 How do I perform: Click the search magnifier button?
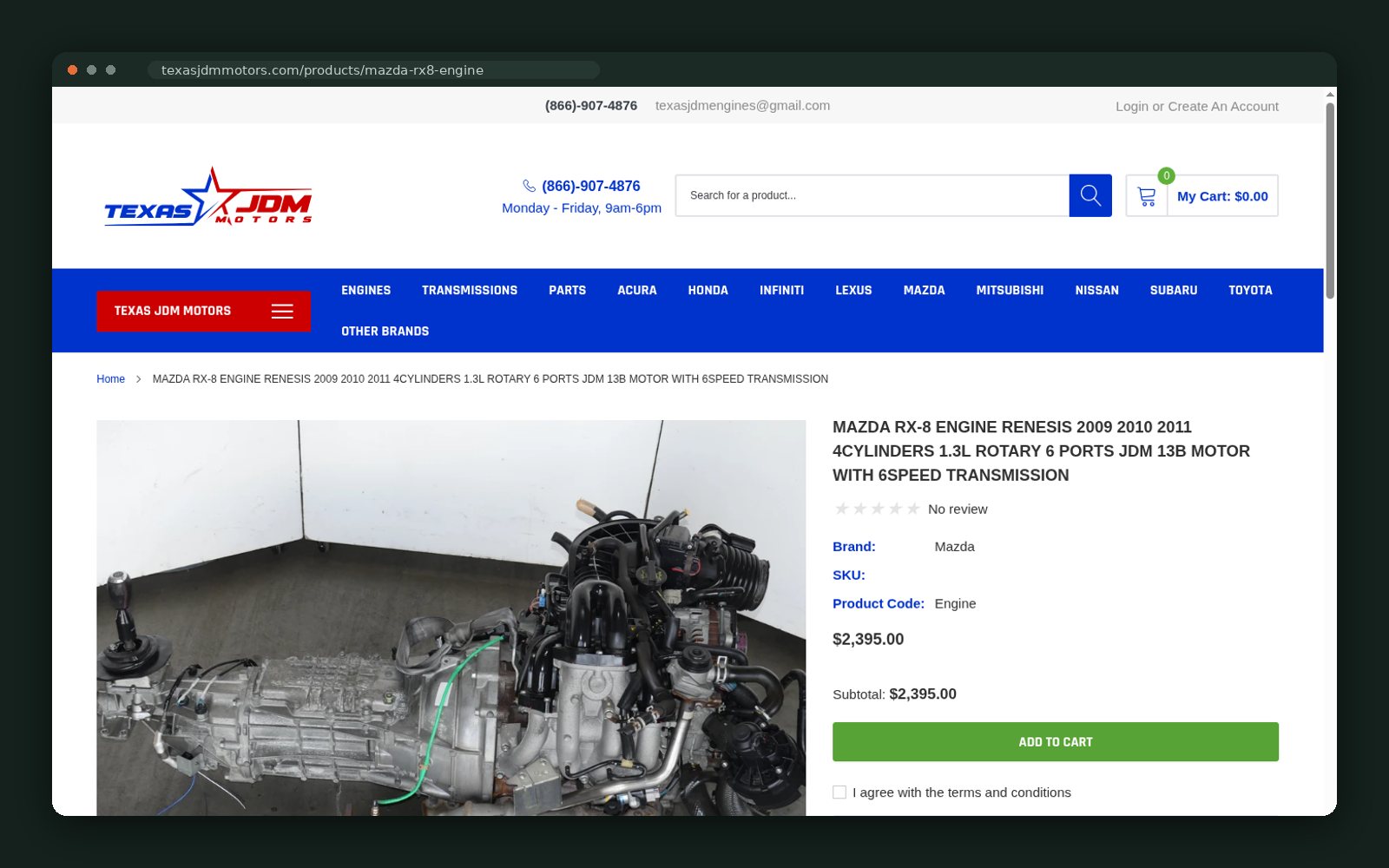tap(1090, 195)
